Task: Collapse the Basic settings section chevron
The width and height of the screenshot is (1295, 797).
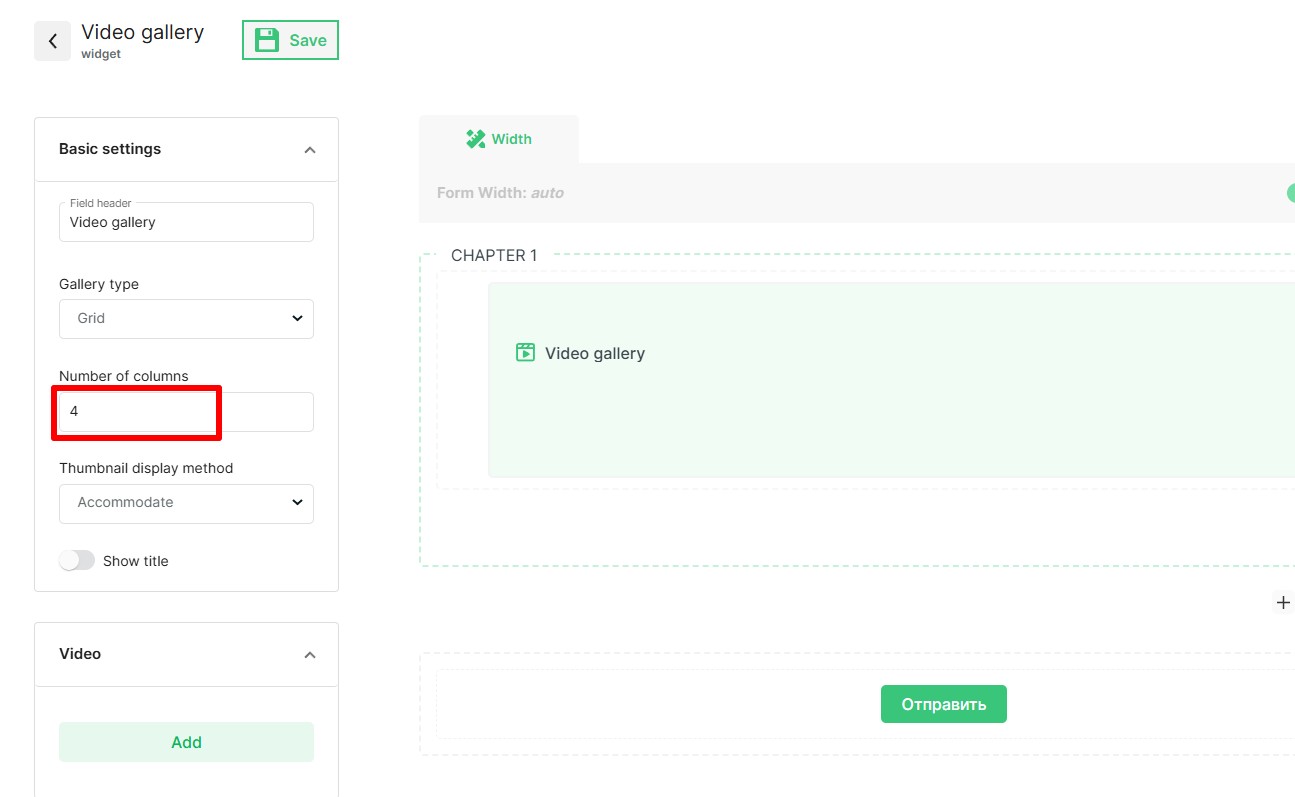Action: pyautogui.click(x=310, y=150)
